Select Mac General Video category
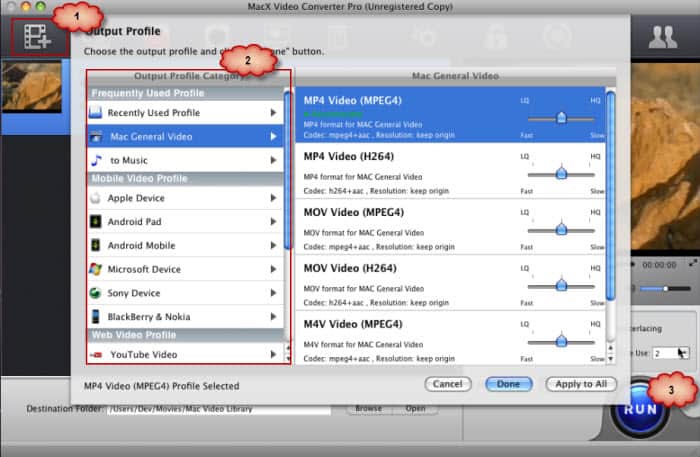This screenshot has height=457, width=700. 185,137
